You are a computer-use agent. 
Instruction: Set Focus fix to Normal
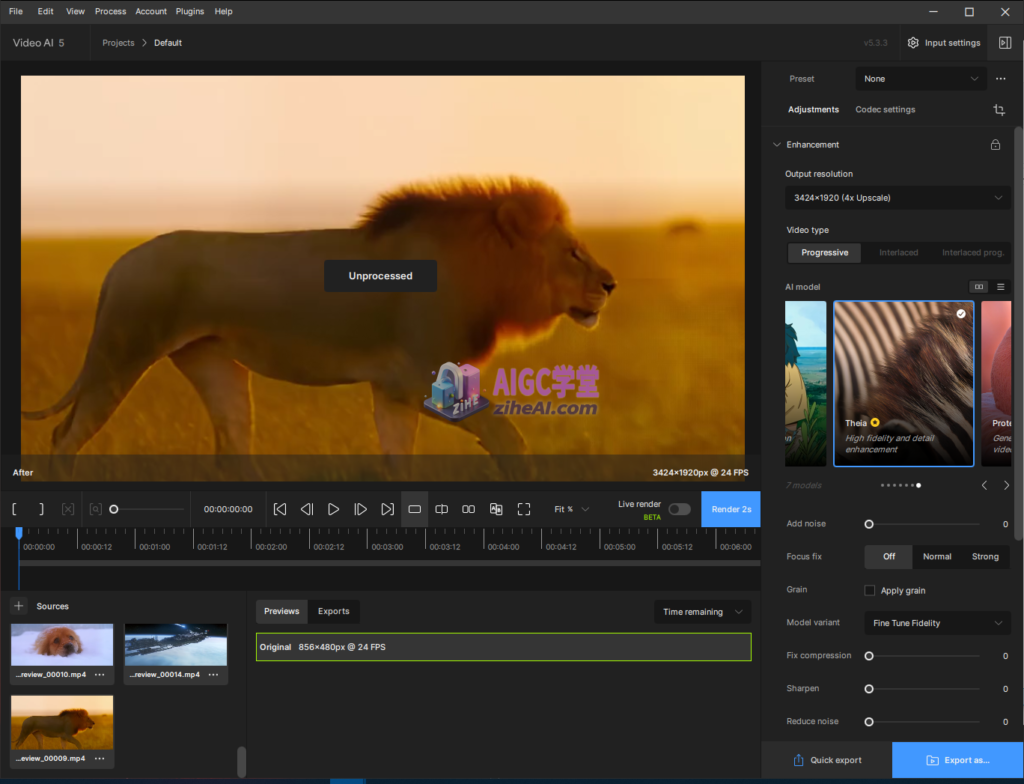(x=937, y=557)
